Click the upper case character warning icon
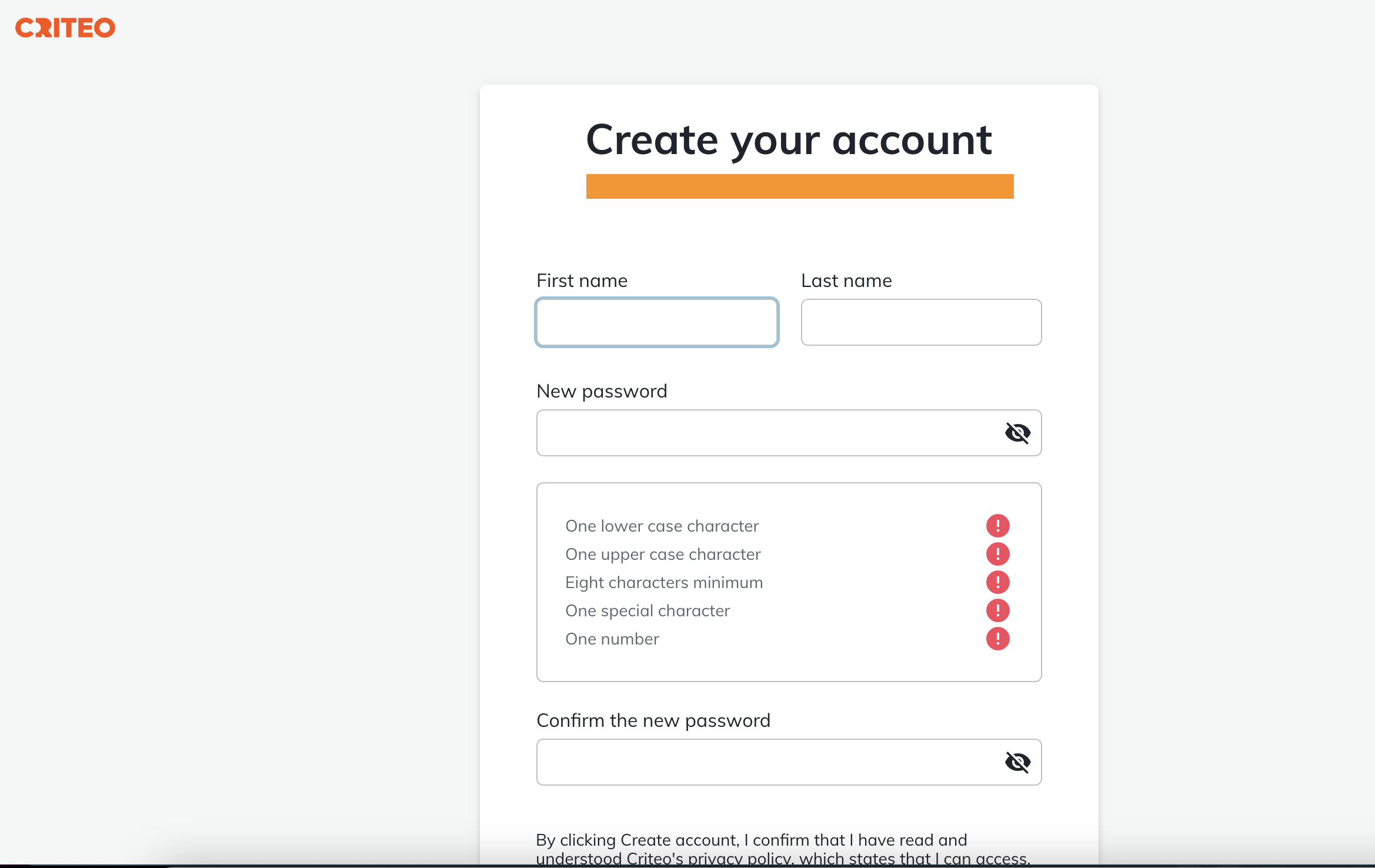This screenshot has height=868, width=1375. coord(998,554)
